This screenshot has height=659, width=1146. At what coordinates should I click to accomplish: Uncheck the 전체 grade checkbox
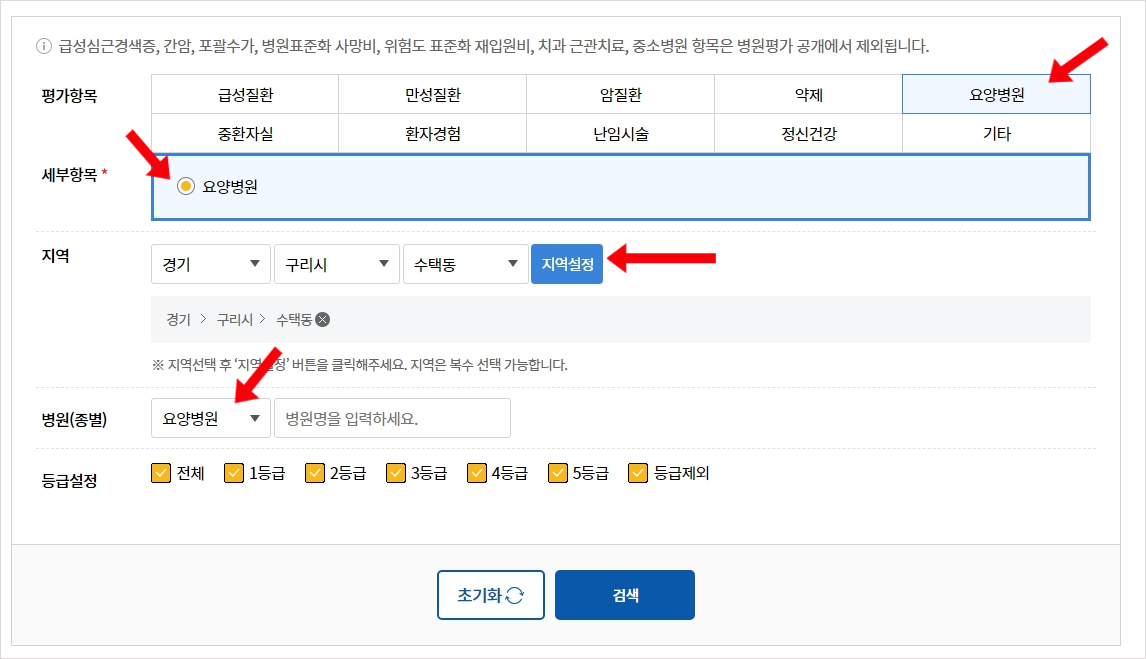[x=160, y=473]
